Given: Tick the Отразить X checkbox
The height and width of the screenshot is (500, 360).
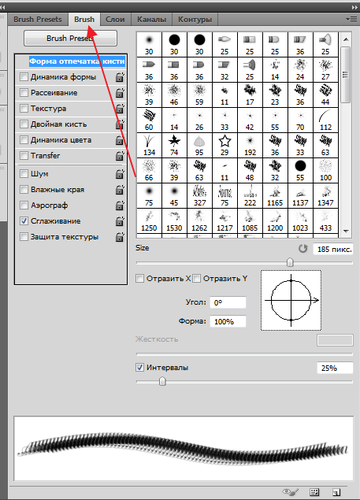Looking at the screenshot, I should click(140, 278).
